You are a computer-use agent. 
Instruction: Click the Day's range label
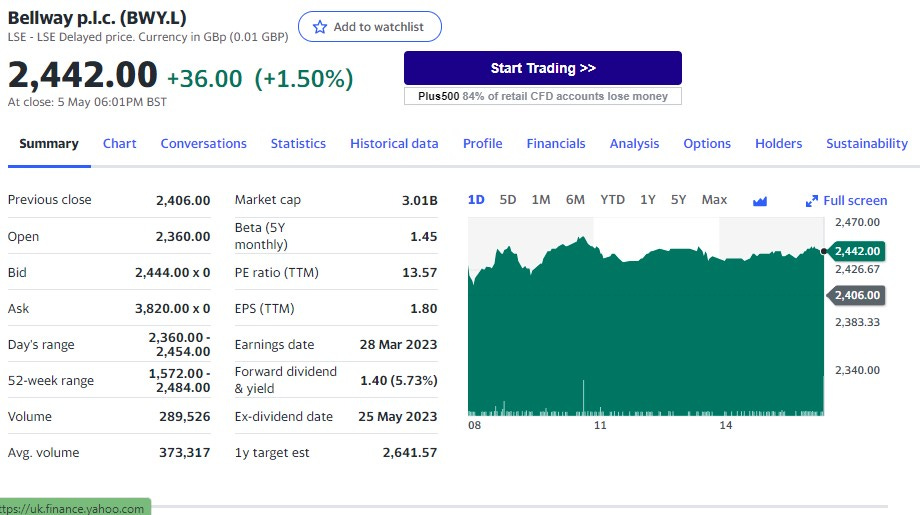pyautogui.click(x=41, y=345)
